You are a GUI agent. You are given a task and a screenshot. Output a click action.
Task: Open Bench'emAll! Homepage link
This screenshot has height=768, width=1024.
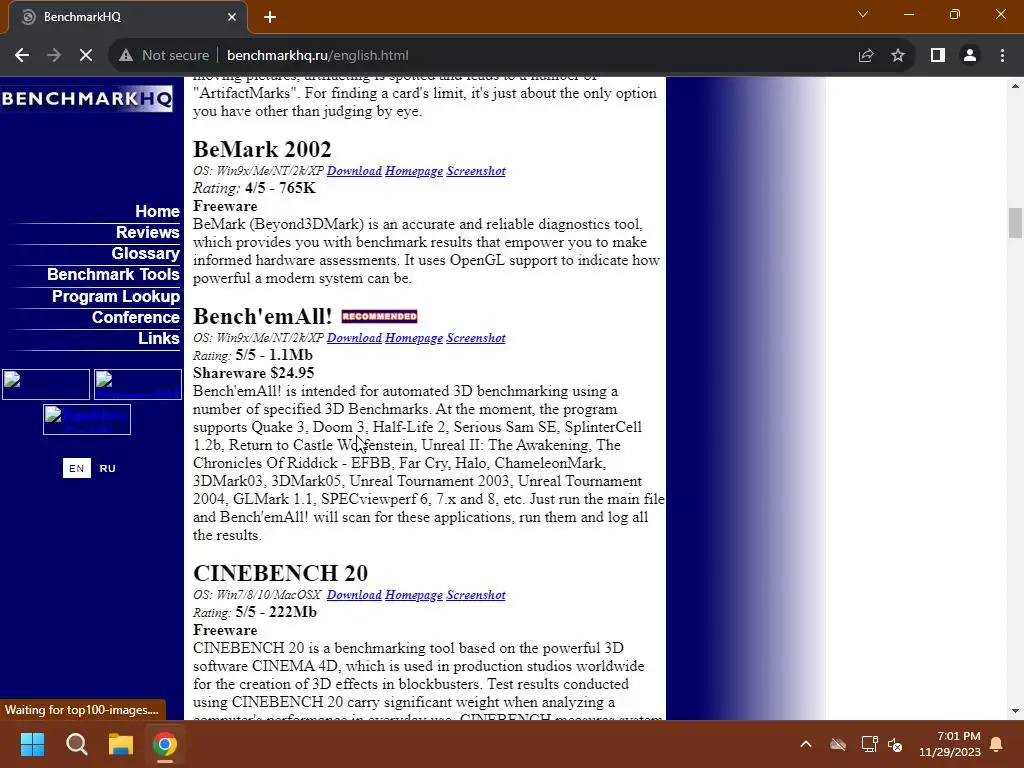tap(414, 338)
